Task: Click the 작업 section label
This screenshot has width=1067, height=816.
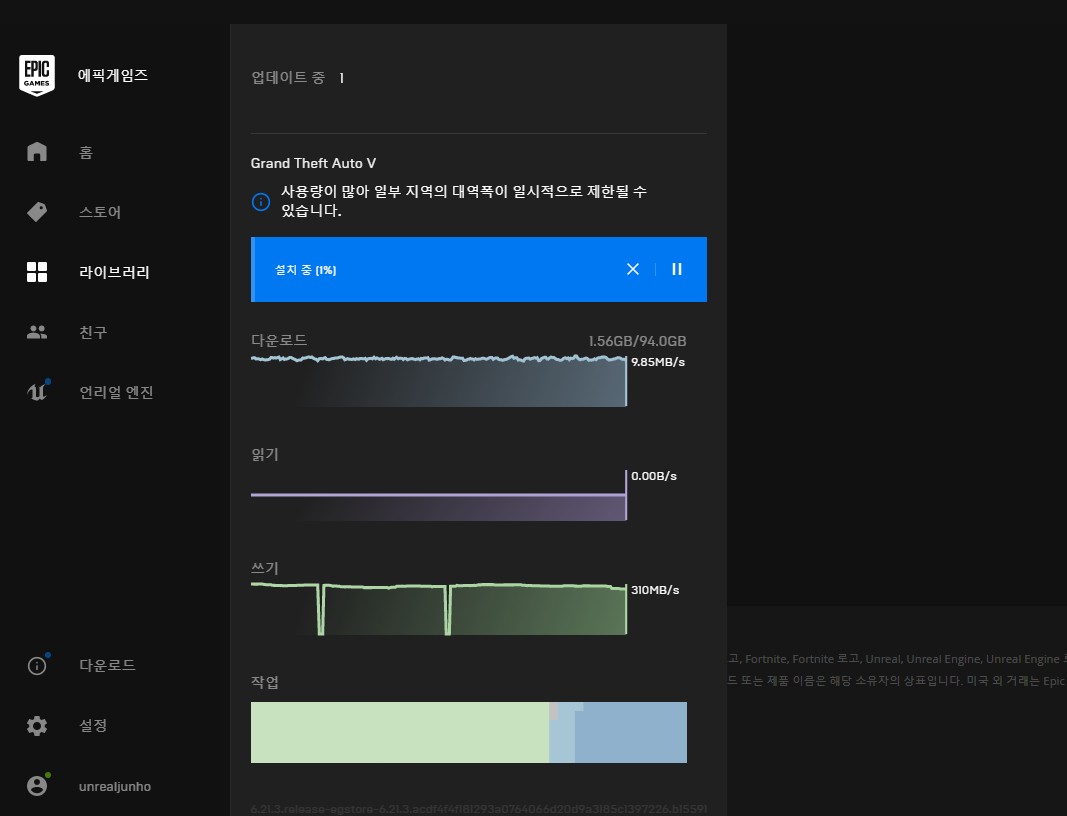Action: 265,682
